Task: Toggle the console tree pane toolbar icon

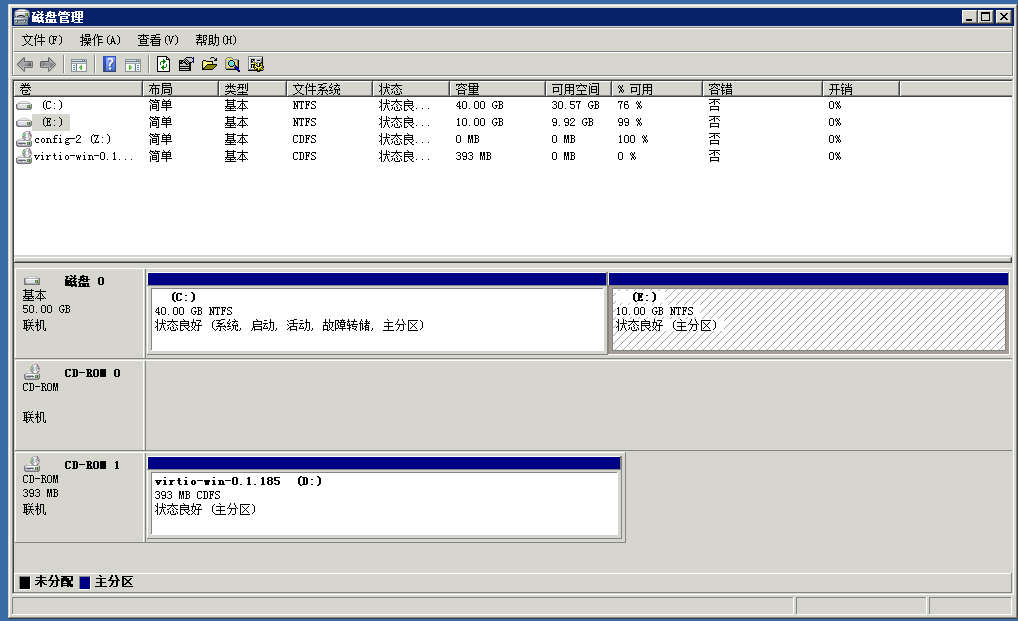Action: click(78, 65)
